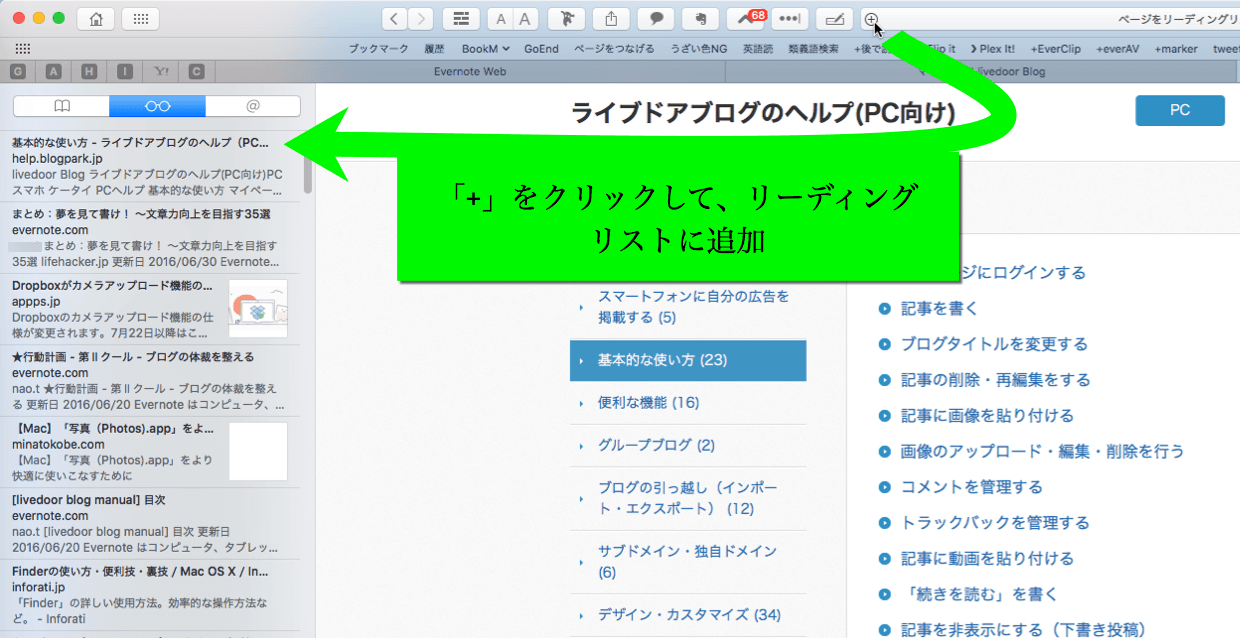Open サブドメイン・独自ドメイン (6) category
1240x638 pixels.
(x=688, y=561)
